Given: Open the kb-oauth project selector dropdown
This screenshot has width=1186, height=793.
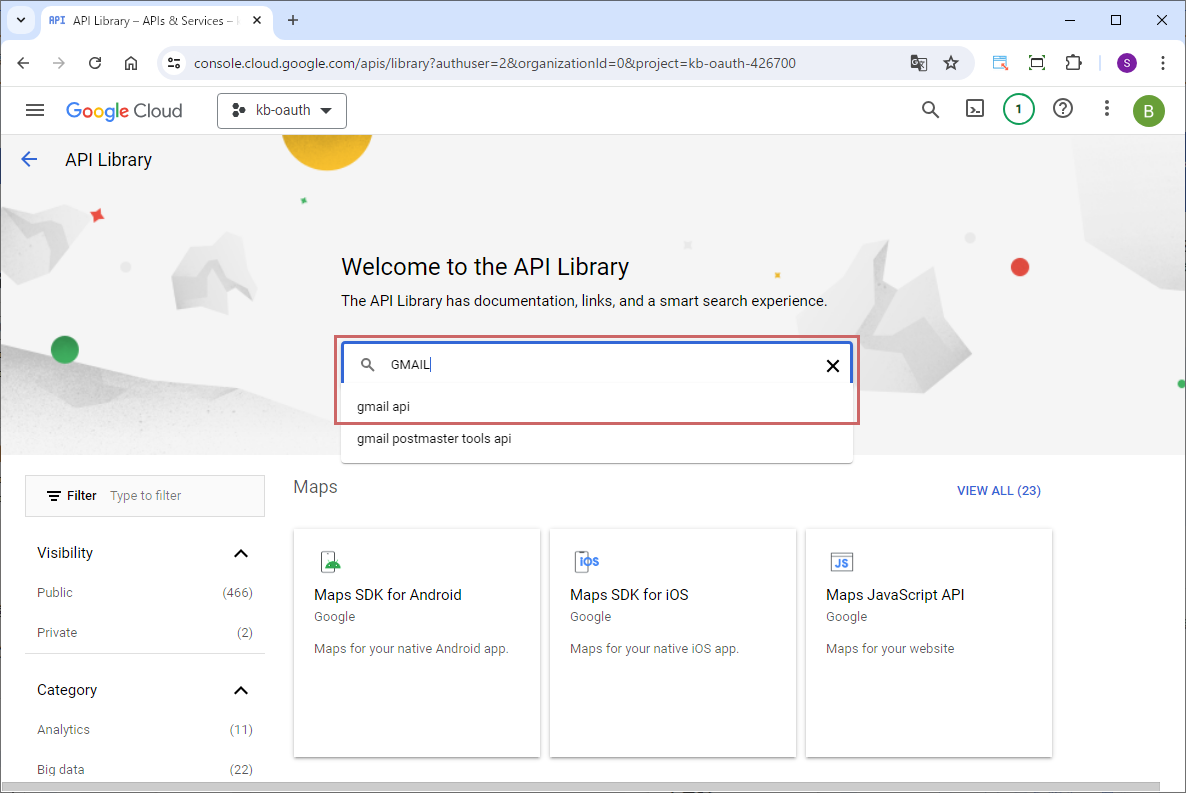Looking at the screenshot, I should pyautogui.click(x=282, y=111).
